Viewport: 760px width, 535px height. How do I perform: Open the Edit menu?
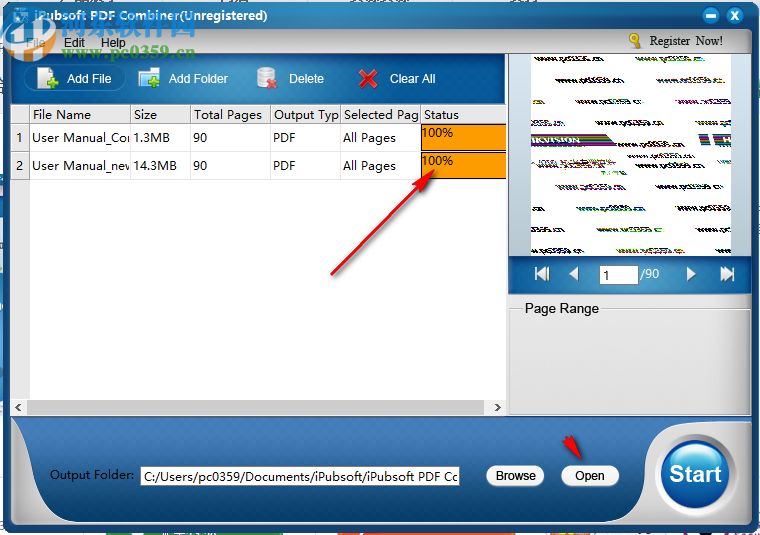(74, 43)
